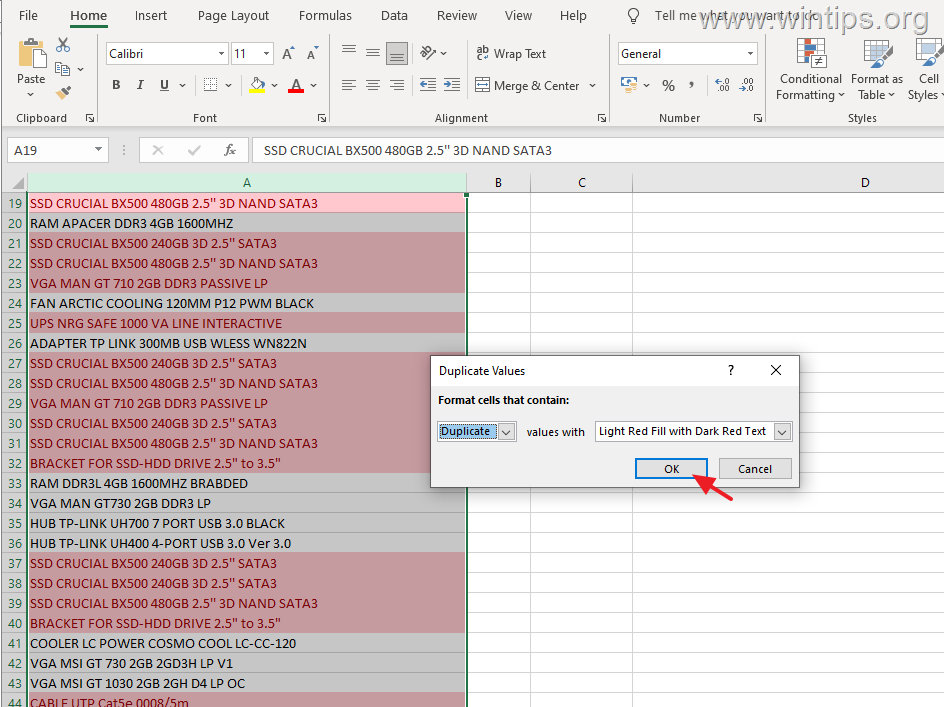
Task: Select column D header
Action: [x=865, y=182]
